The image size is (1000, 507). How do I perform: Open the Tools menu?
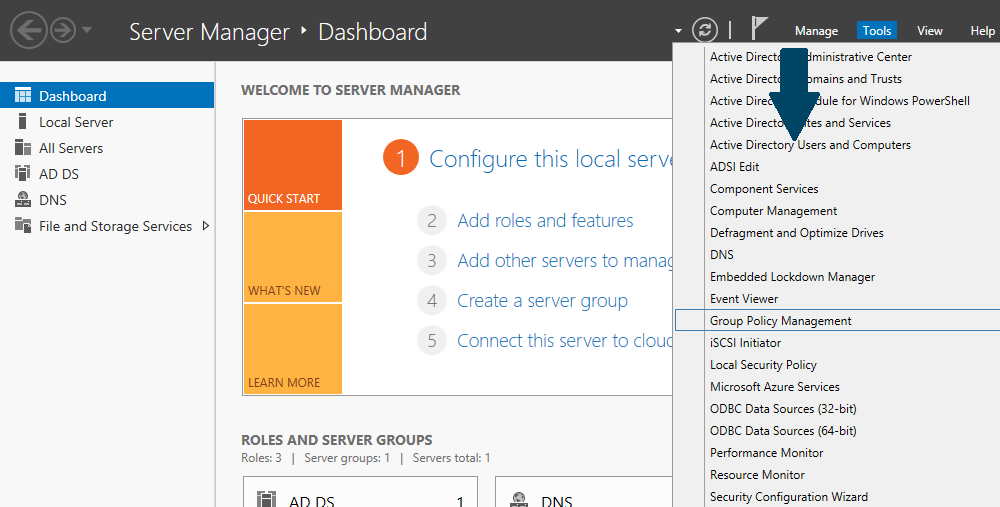pyautogui.click(x=877, y=31)
